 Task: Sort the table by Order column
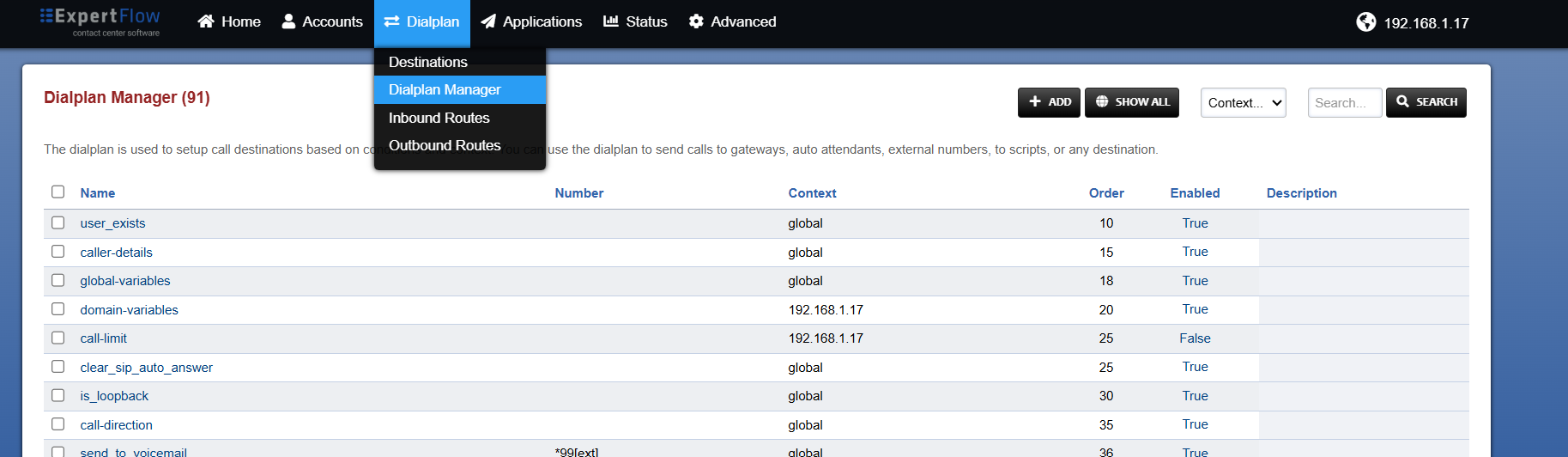1106,193
